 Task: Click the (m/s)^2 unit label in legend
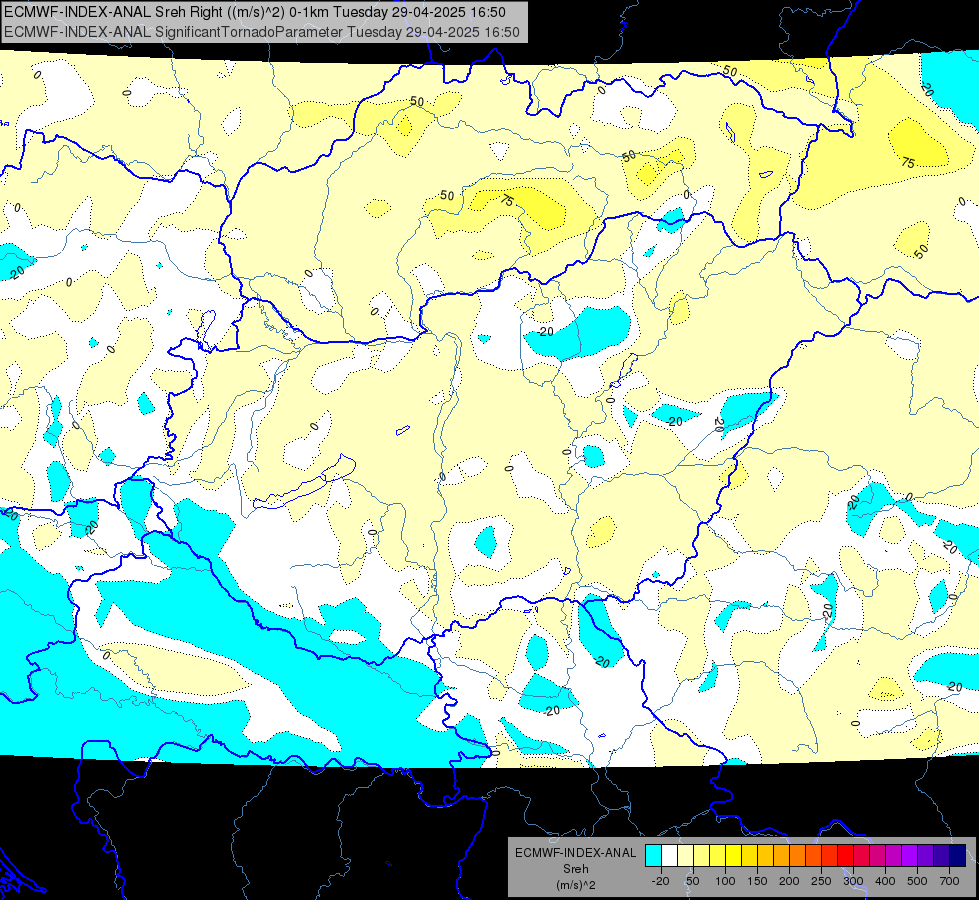(576, 885)
